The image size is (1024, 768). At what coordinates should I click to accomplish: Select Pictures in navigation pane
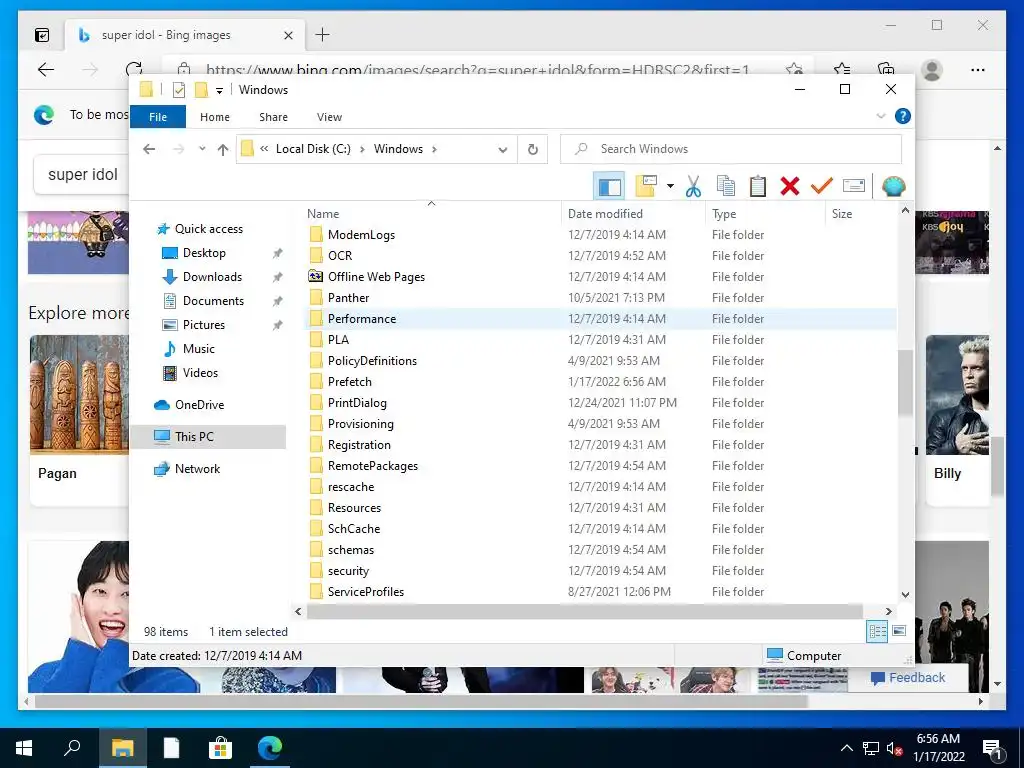point(204,325)
